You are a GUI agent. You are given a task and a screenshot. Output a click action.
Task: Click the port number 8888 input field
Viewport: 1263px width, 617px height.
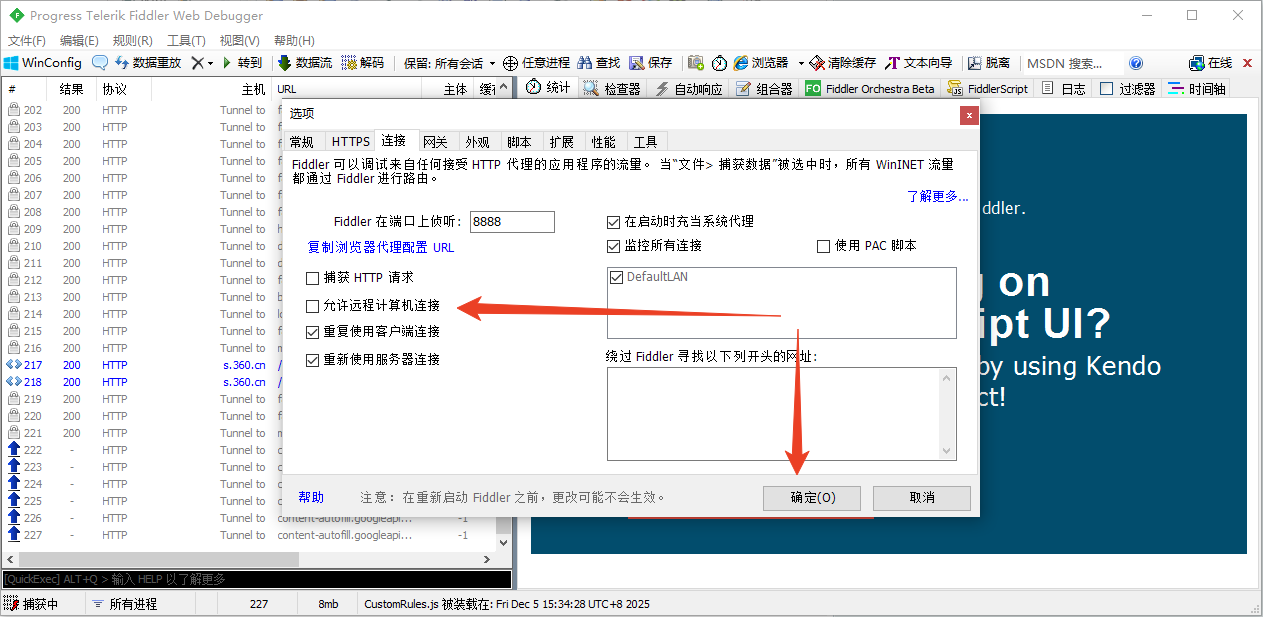pos(511,222)
